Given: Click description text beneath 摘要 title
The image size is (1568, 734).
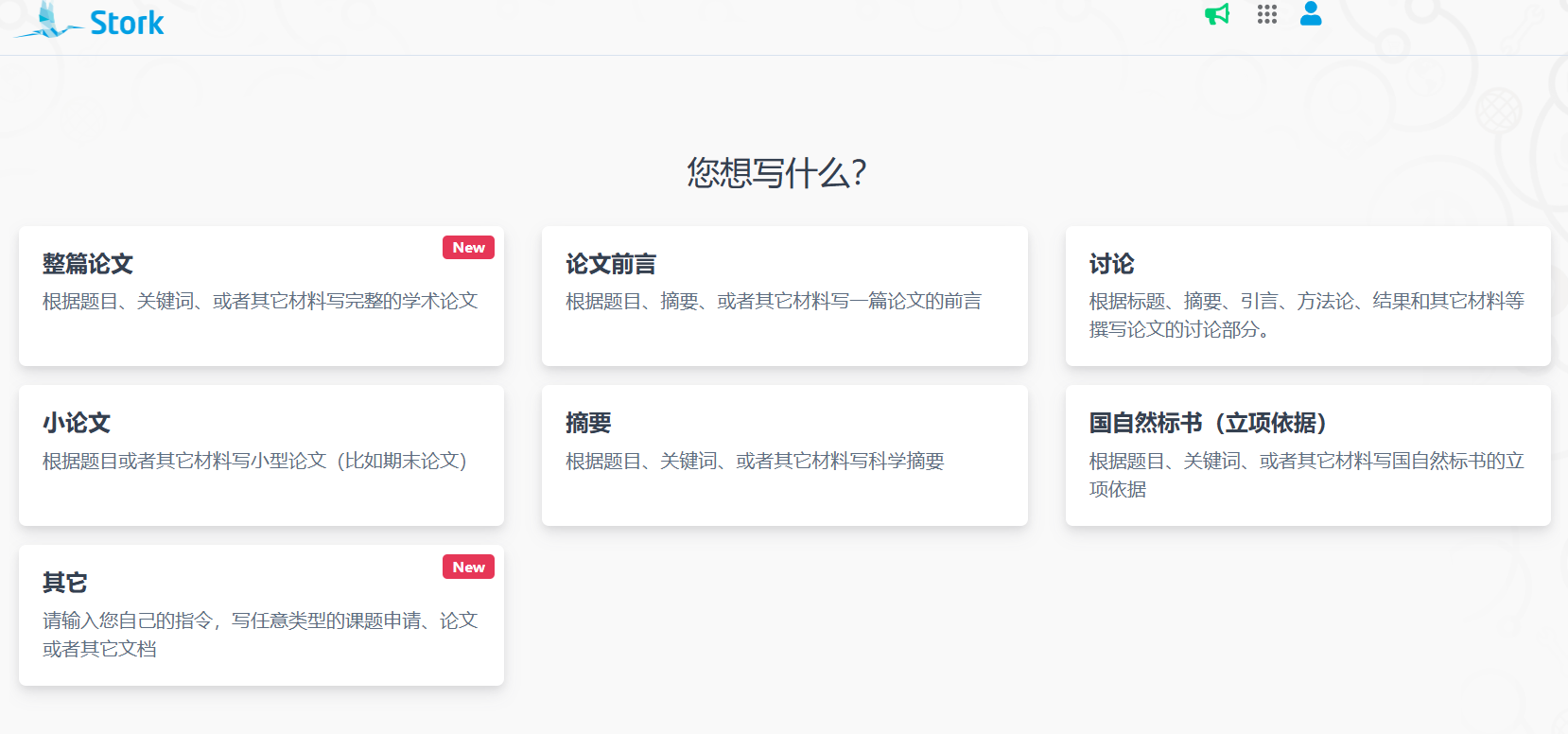Looking at the screenshot, I should pos(755,461).
